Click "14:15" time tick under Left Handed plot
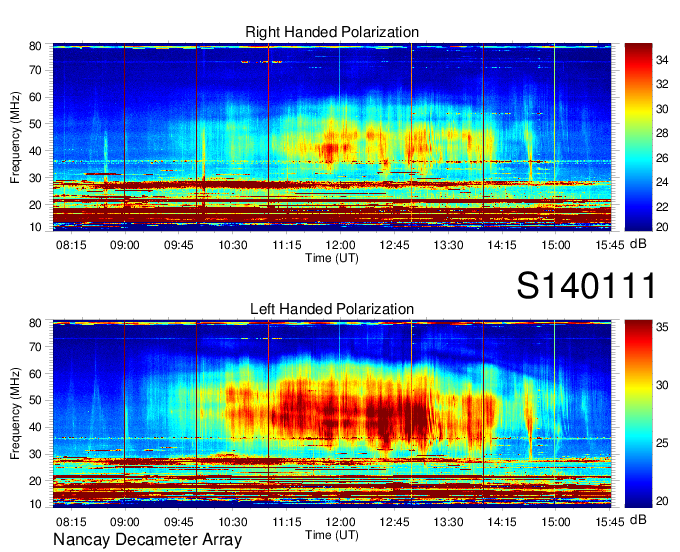The height and width of the screenshot is (552, 680). 502,522
